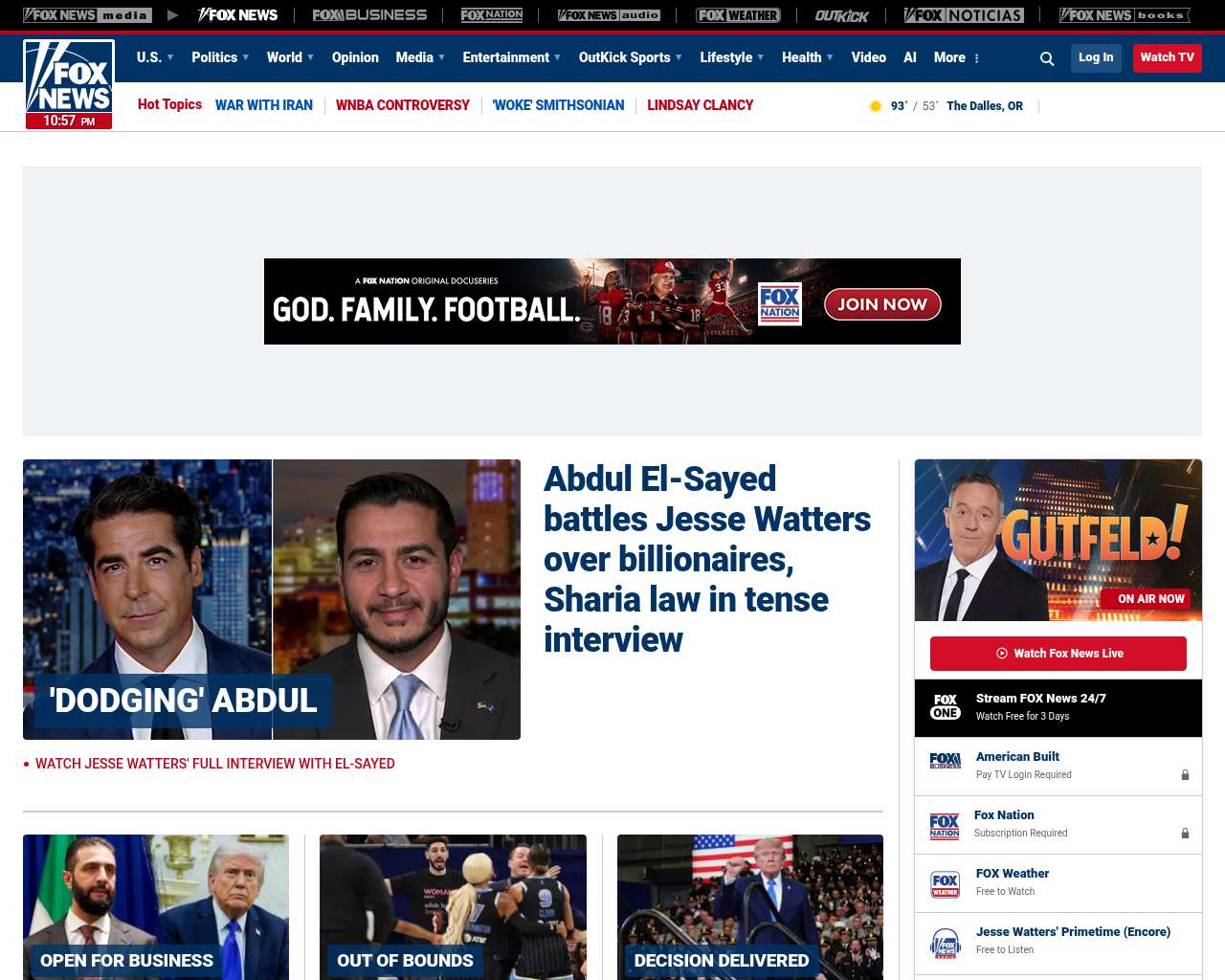Click the Hot Topics label

(x=169, y=104)
